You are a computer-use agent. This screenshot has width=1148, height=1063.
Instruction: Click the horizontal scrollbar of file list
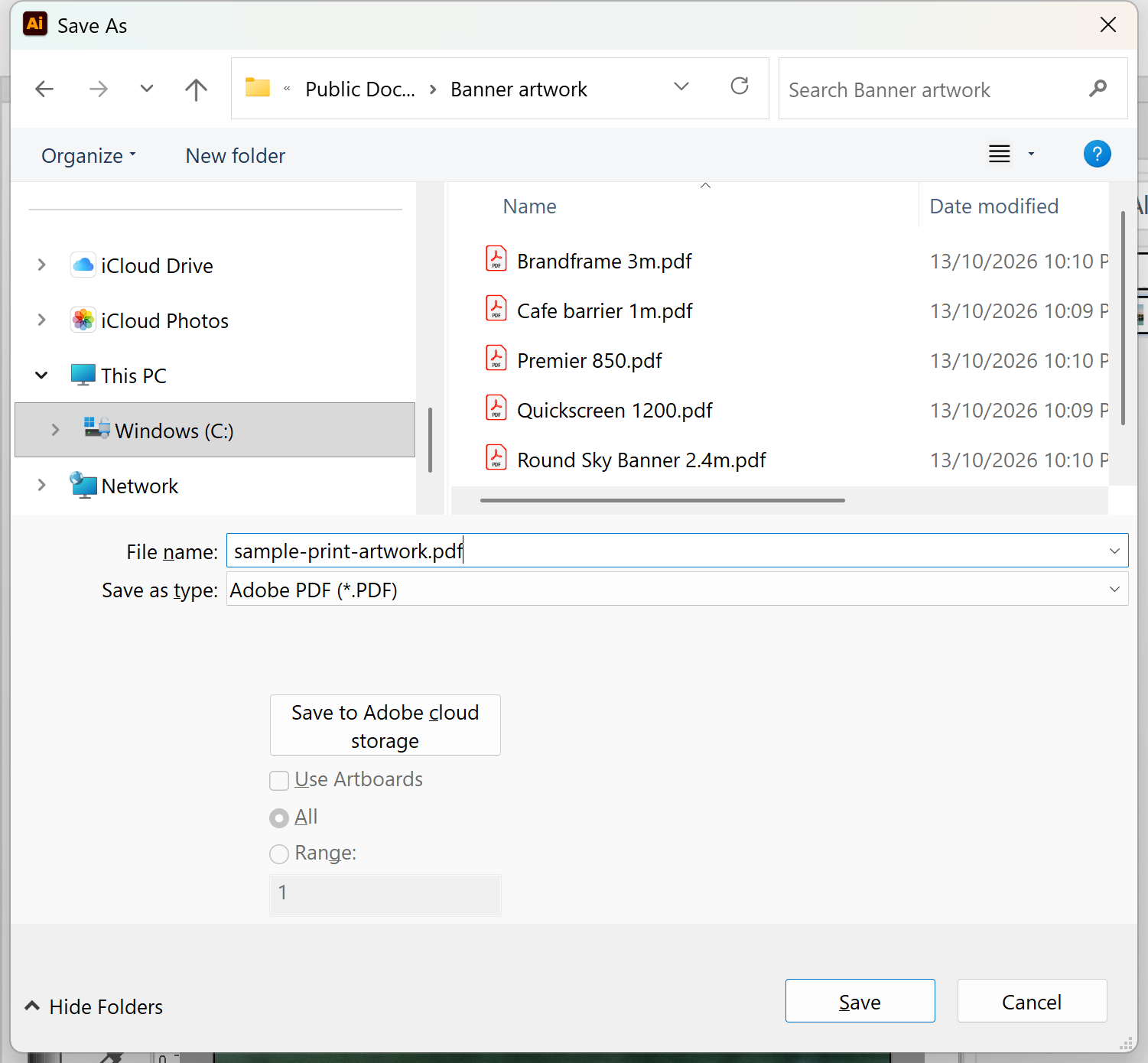(x=662, y=500)
